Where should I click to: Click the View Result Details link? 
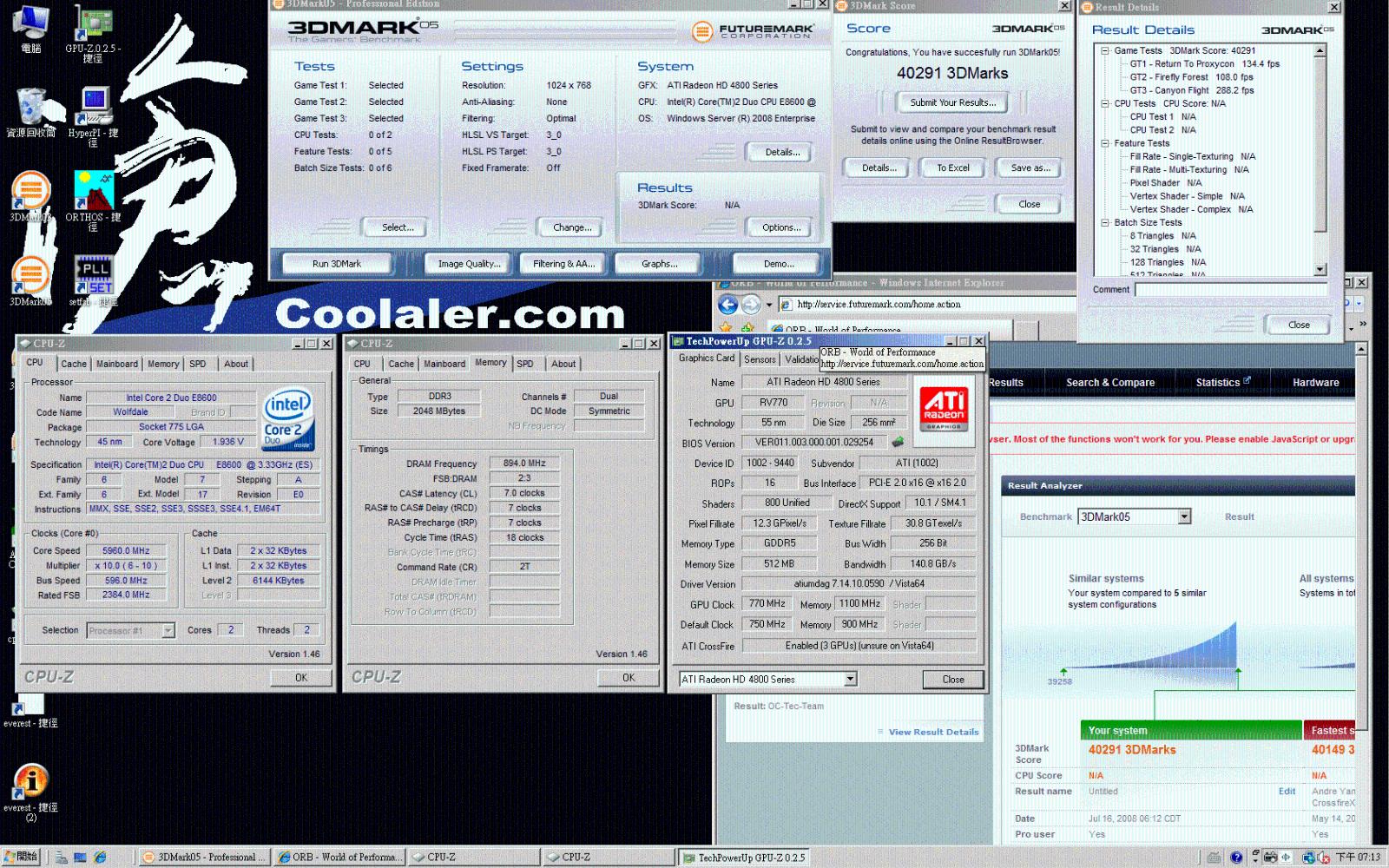point(933,733)
